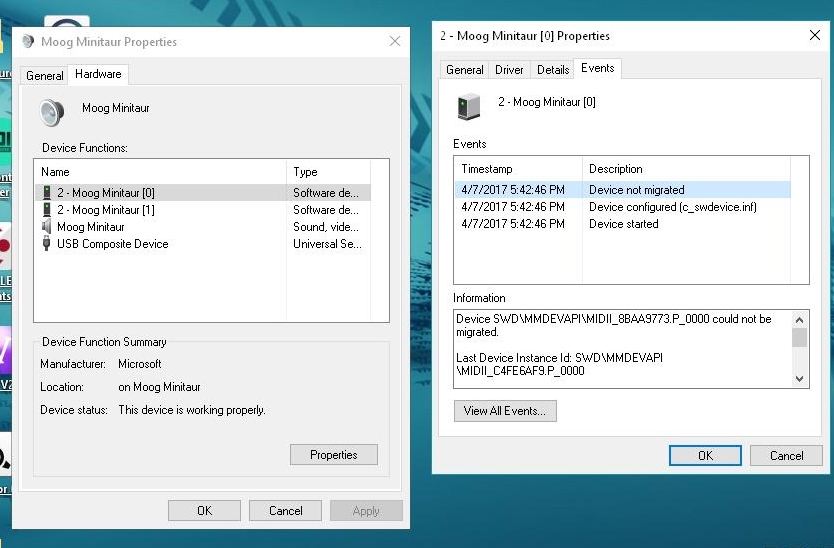Click the device icon next to 2 - Moog Minitaur [0] heading
This screenshot has height=548, width=834.
coord(468,105)
